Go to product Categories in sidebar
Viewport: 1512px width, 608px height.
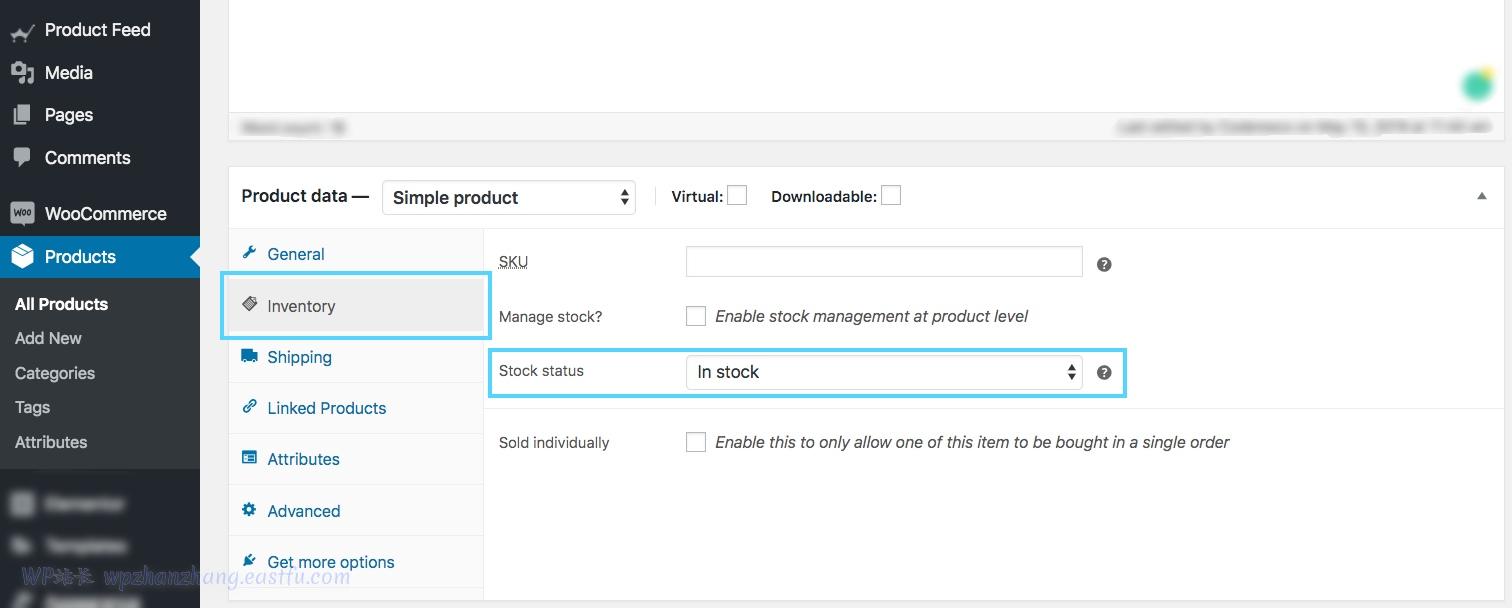click(x=55, y=373)
